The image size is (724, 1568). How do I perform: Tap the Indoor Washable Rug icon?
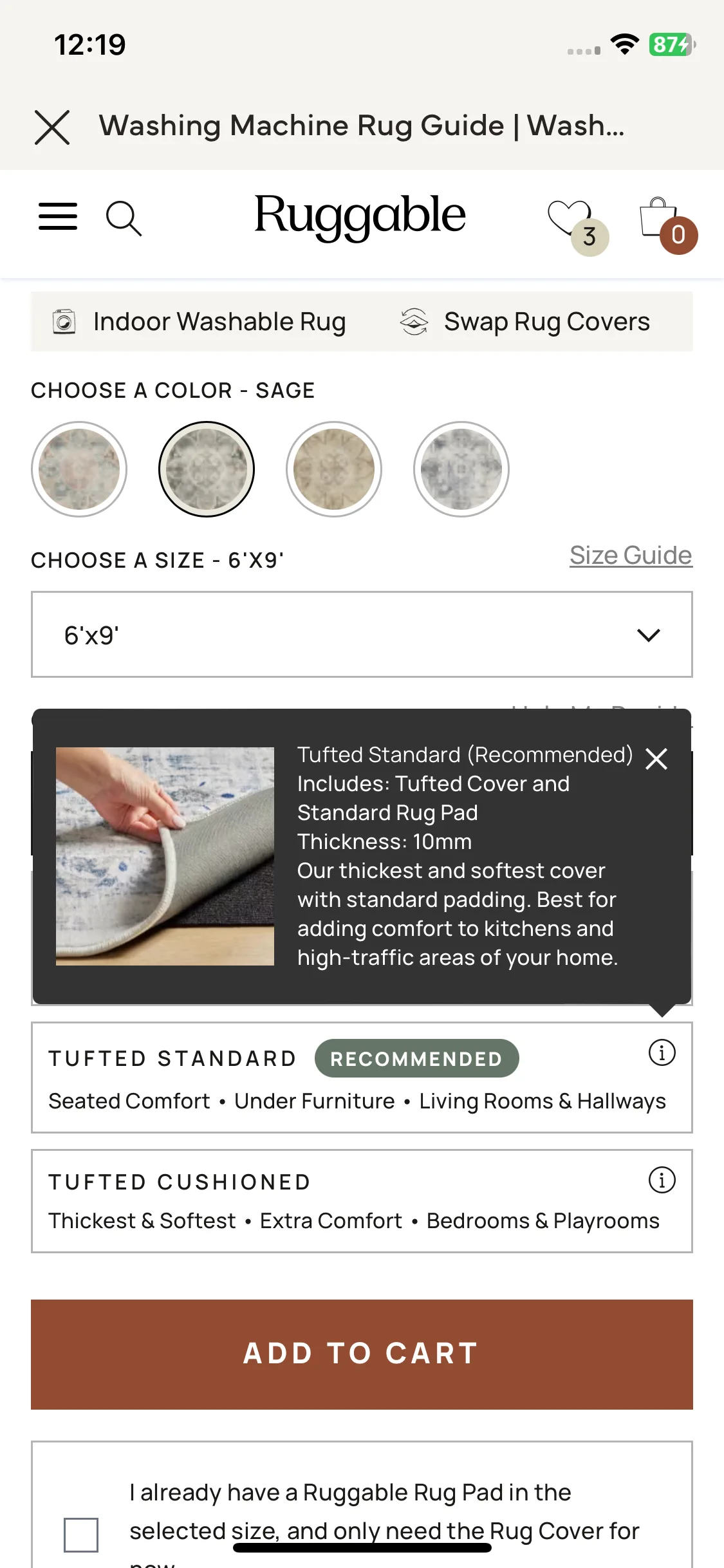point(64,321)
